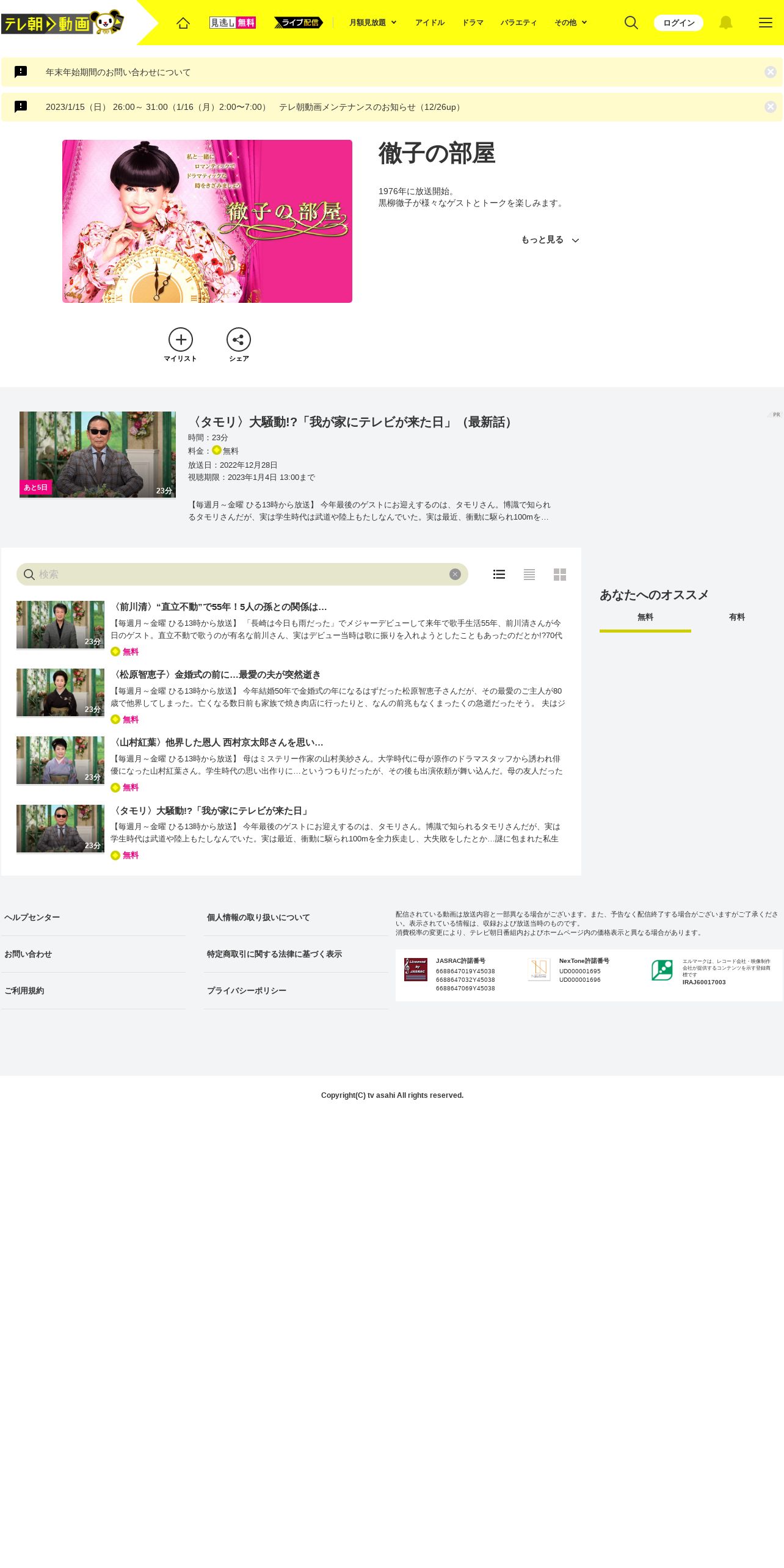Dismiss the メンテナンスのお知らせ notice
The image size is (784, 1568).
click(x=771, y=107)
